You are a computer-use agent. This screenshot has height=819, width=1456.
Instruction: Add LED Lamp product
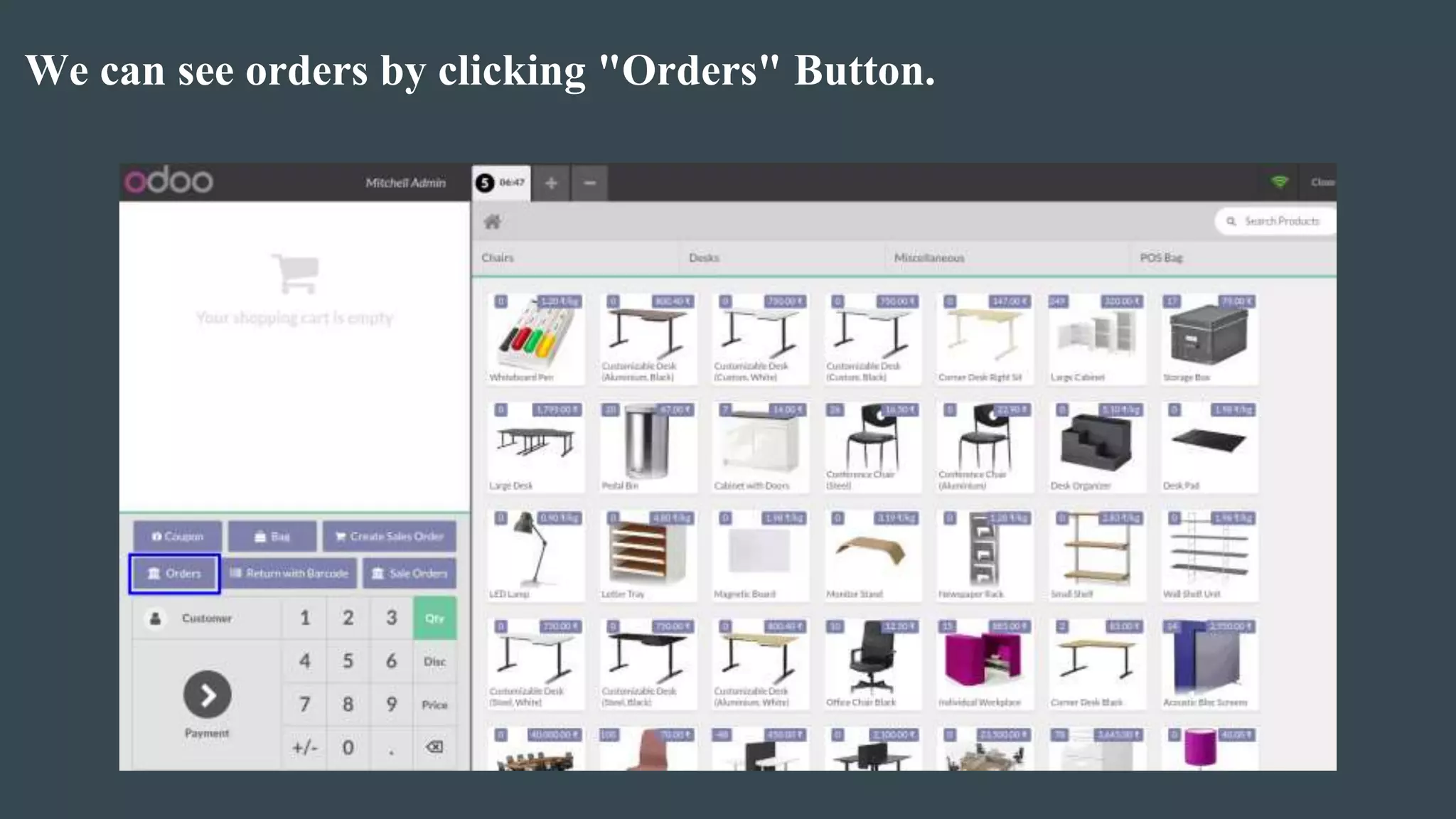[x=536, y=555]
